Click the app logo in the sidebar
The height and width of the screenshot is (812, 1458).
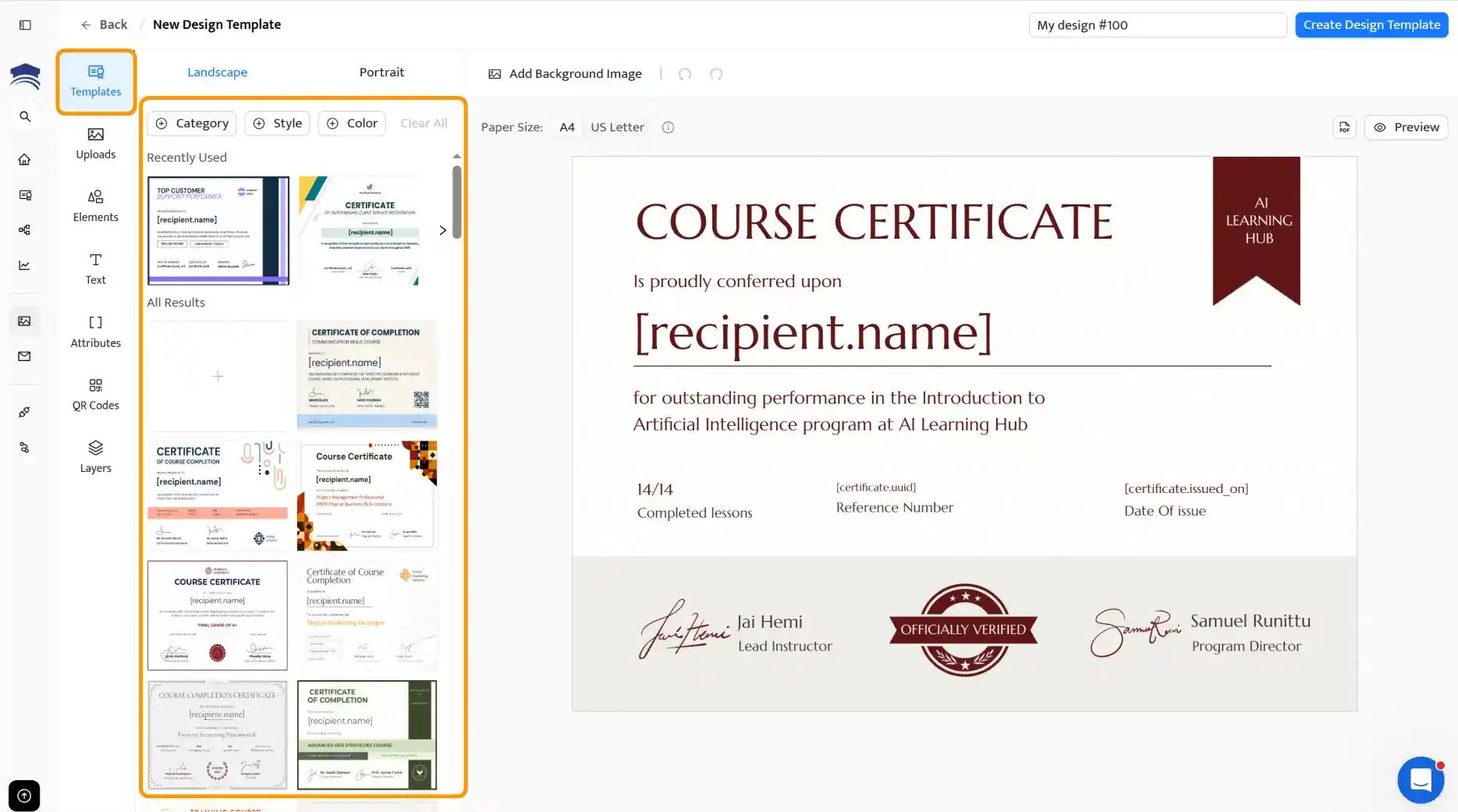click(25, 76)
